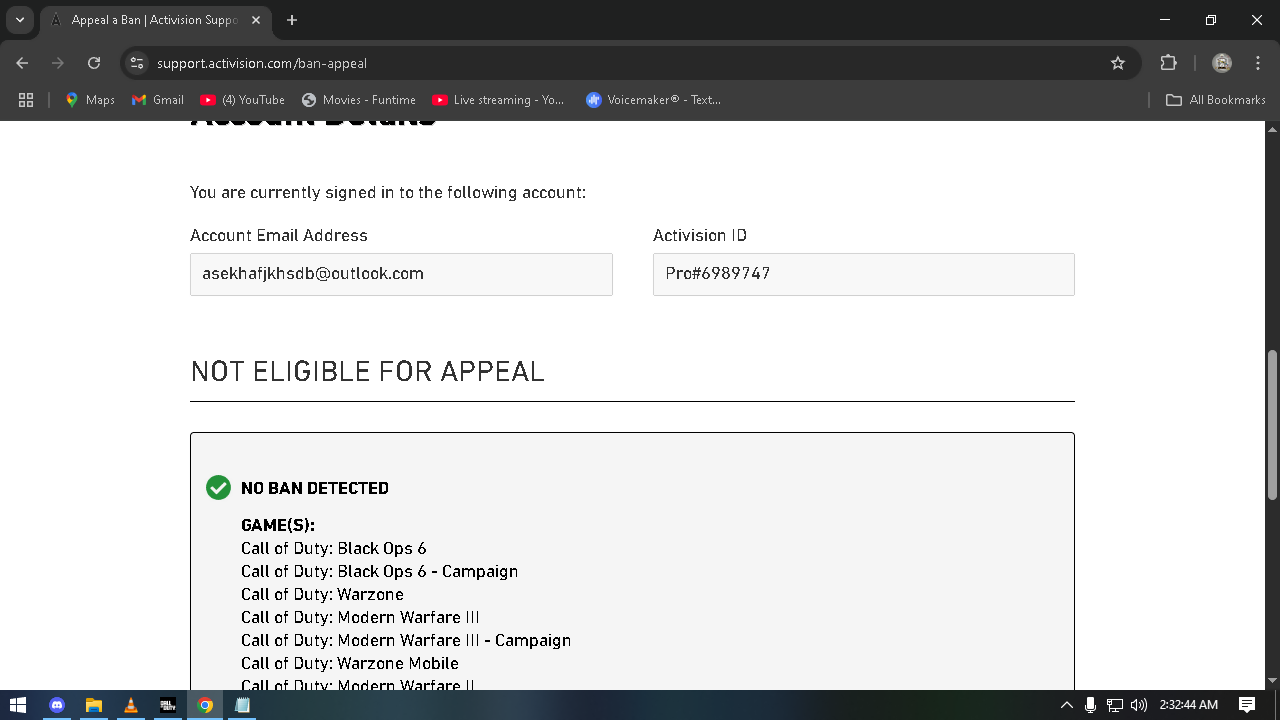The height and width of the screenshot is (720, 1280).
Task: Select the Appeal a Ban tab
Action: [x=150, y=20]
